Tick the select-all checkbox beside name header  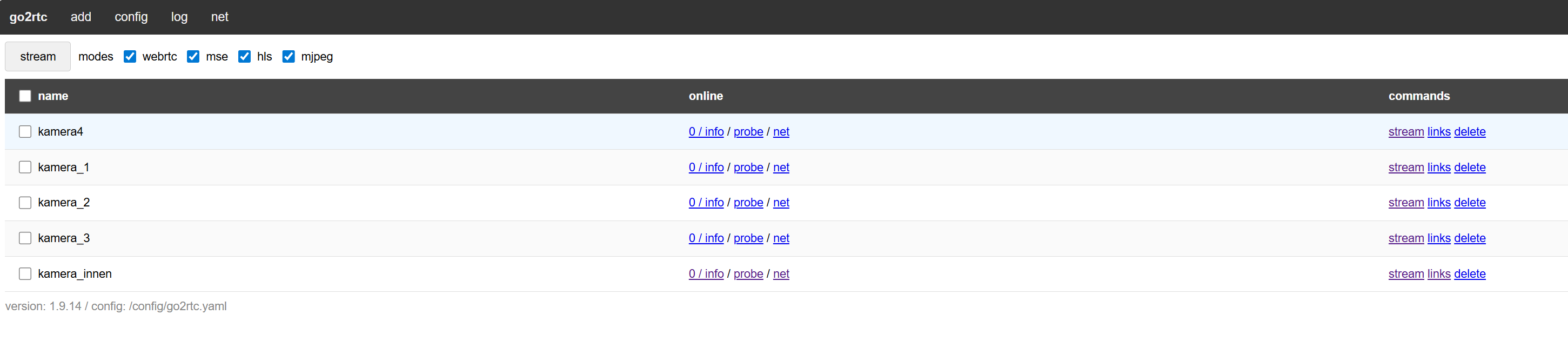coord(25,96)
